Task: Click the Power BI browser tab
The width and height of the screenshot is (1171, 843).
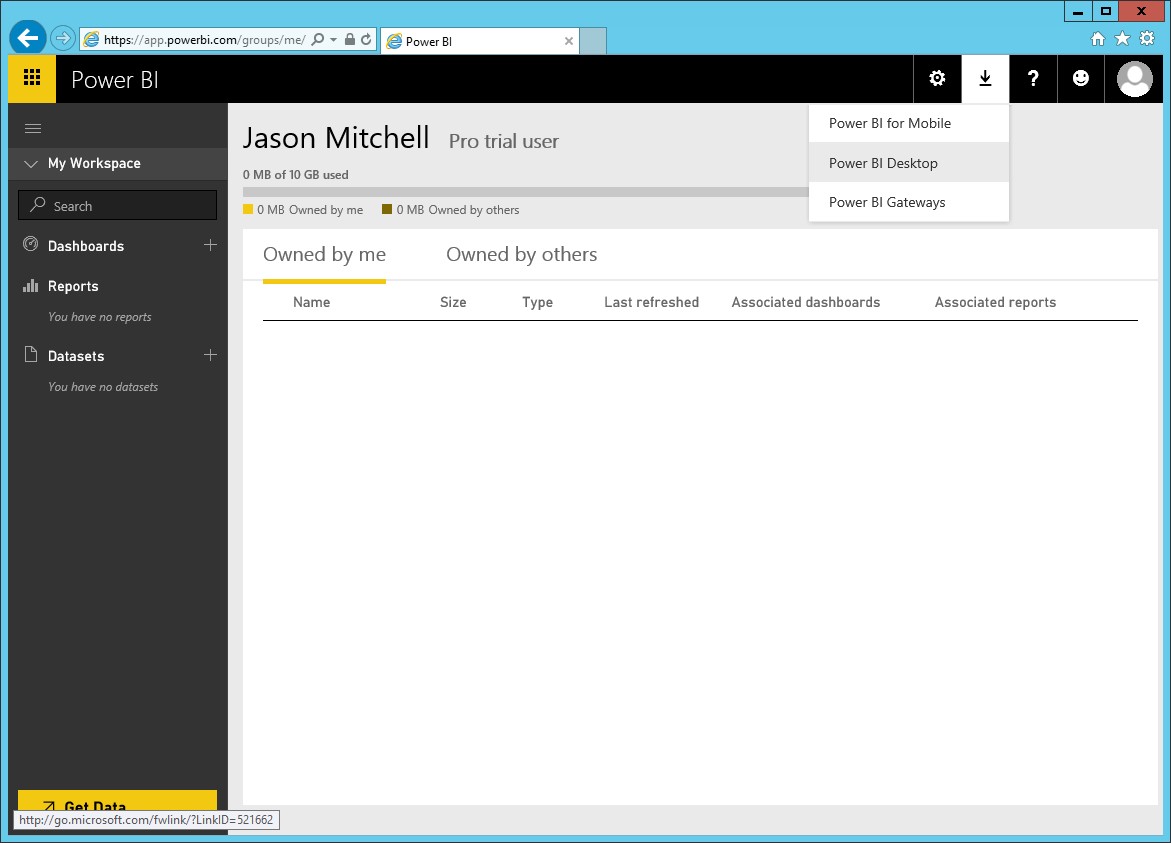Action: tap(480, 41)
